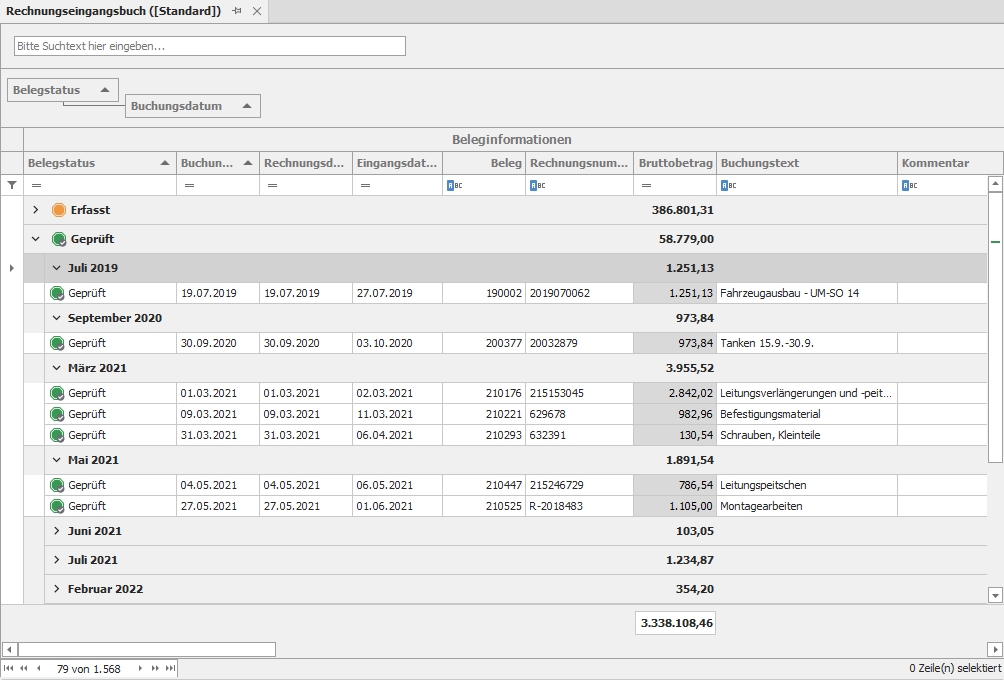The height and width of the screenshot is (680, 1004).
Task: Collapse the März 2021 group
Action: tap(57, 368)
